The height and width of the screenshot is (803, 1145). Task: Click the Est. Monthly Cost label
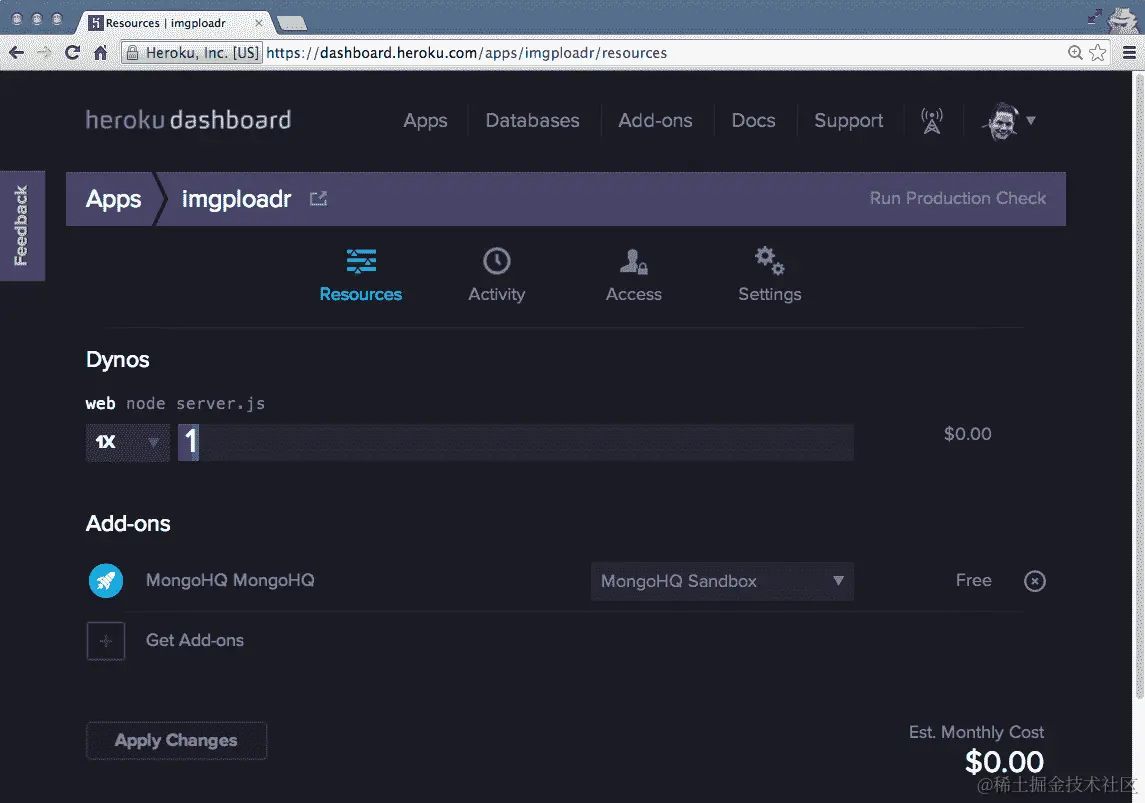(x=976, y=732)
